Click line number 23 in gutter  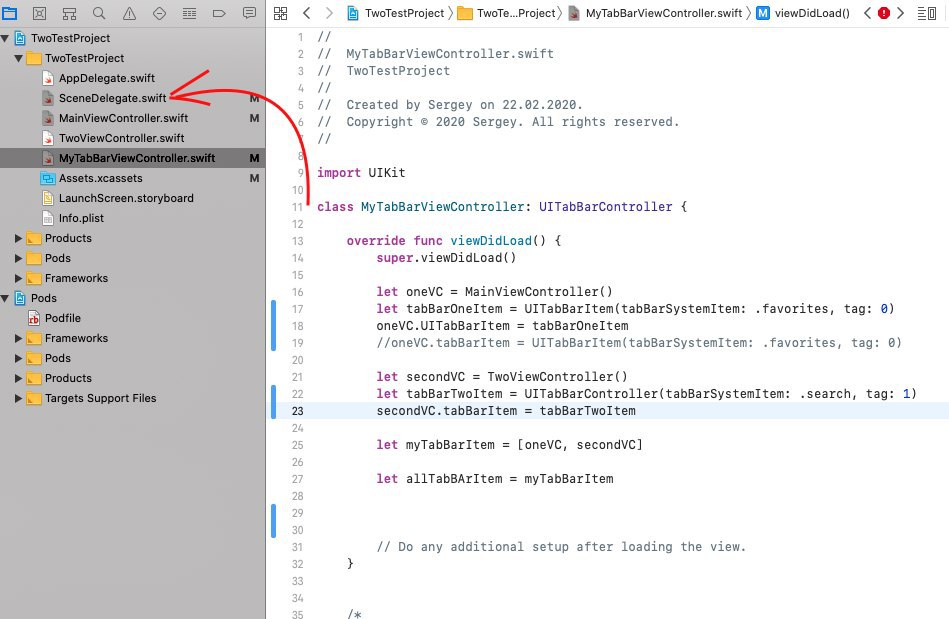point(297,411)
